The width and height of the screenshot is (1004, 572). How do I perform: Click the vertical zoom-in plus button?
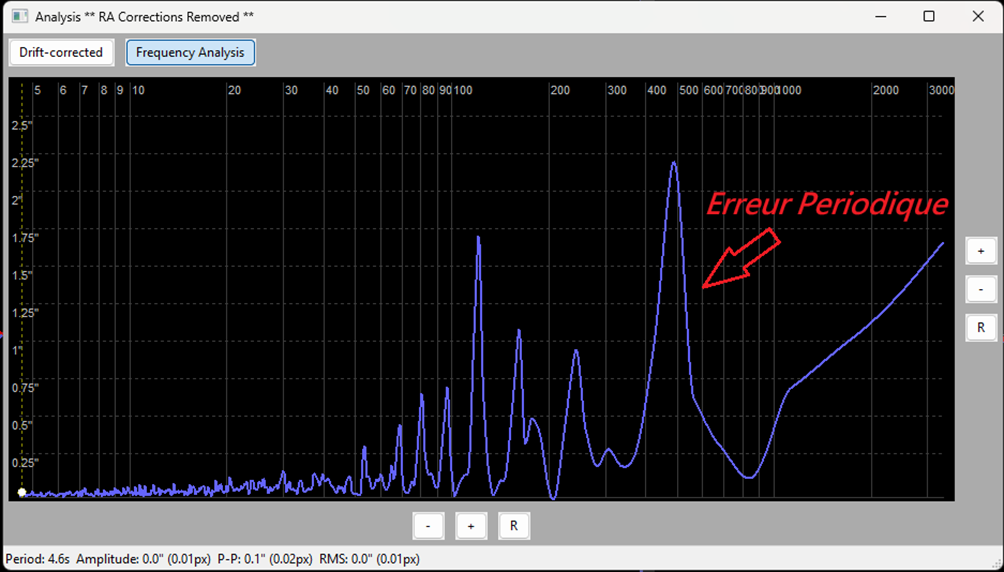980,251
